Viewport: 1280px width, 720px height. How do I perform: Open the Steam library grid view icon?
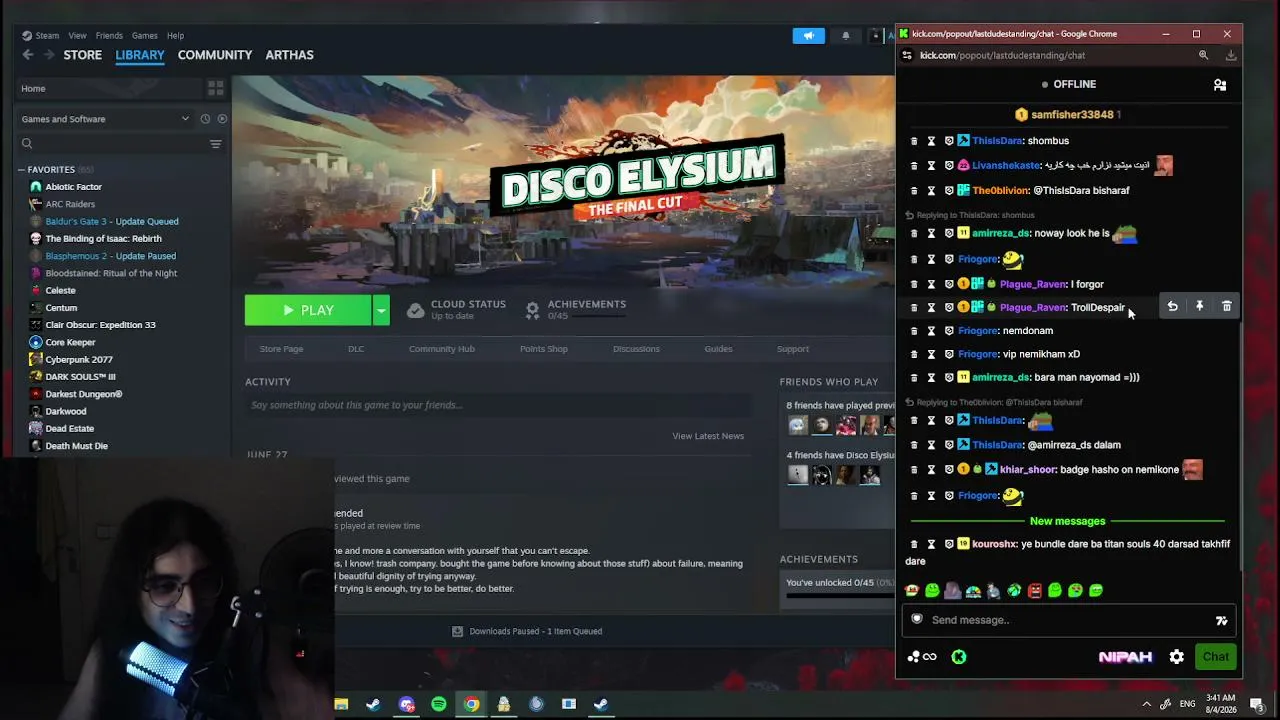(x=215, y=89)
